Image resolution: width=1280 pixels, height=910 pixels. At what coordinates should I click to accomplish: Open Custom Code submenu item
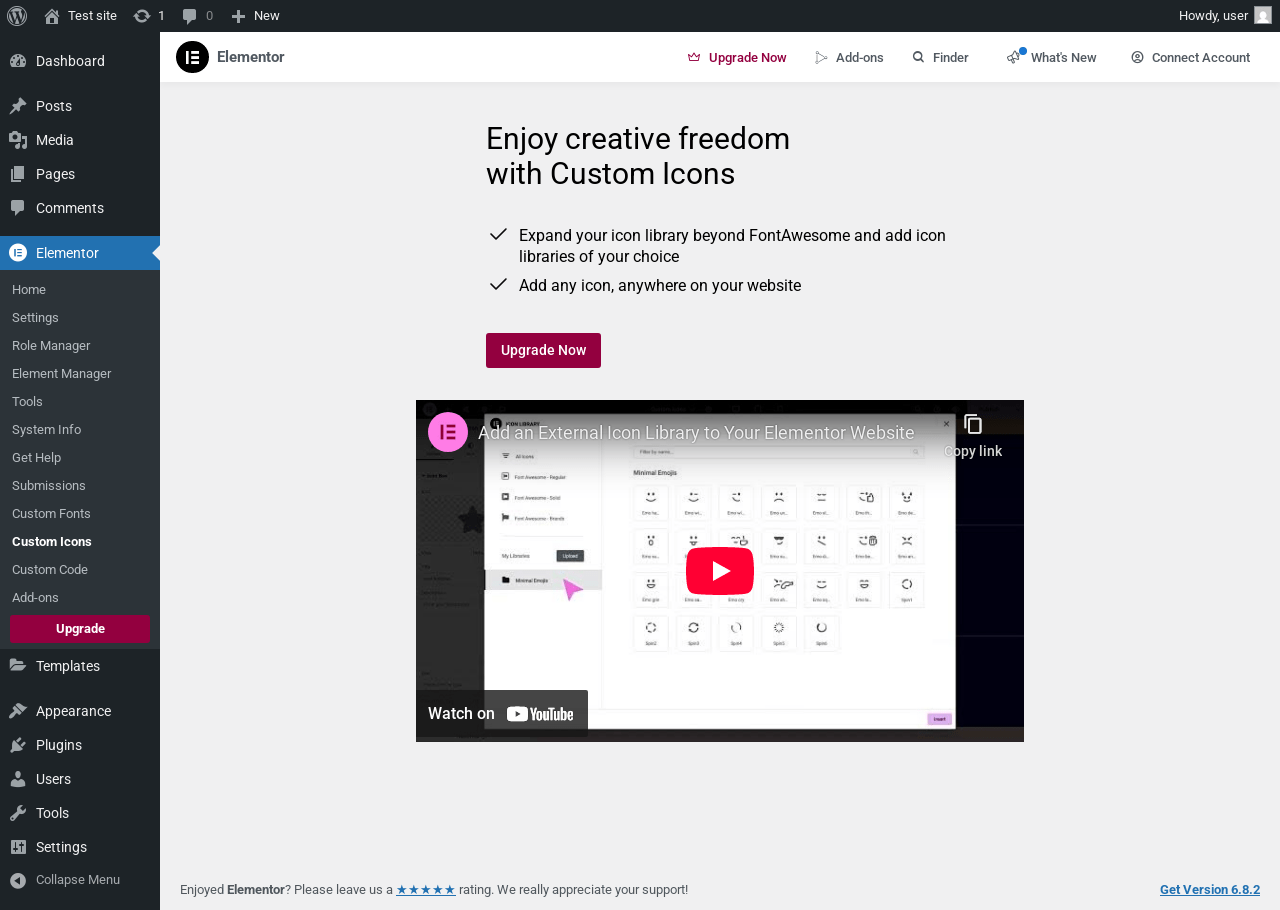[50, 570]
